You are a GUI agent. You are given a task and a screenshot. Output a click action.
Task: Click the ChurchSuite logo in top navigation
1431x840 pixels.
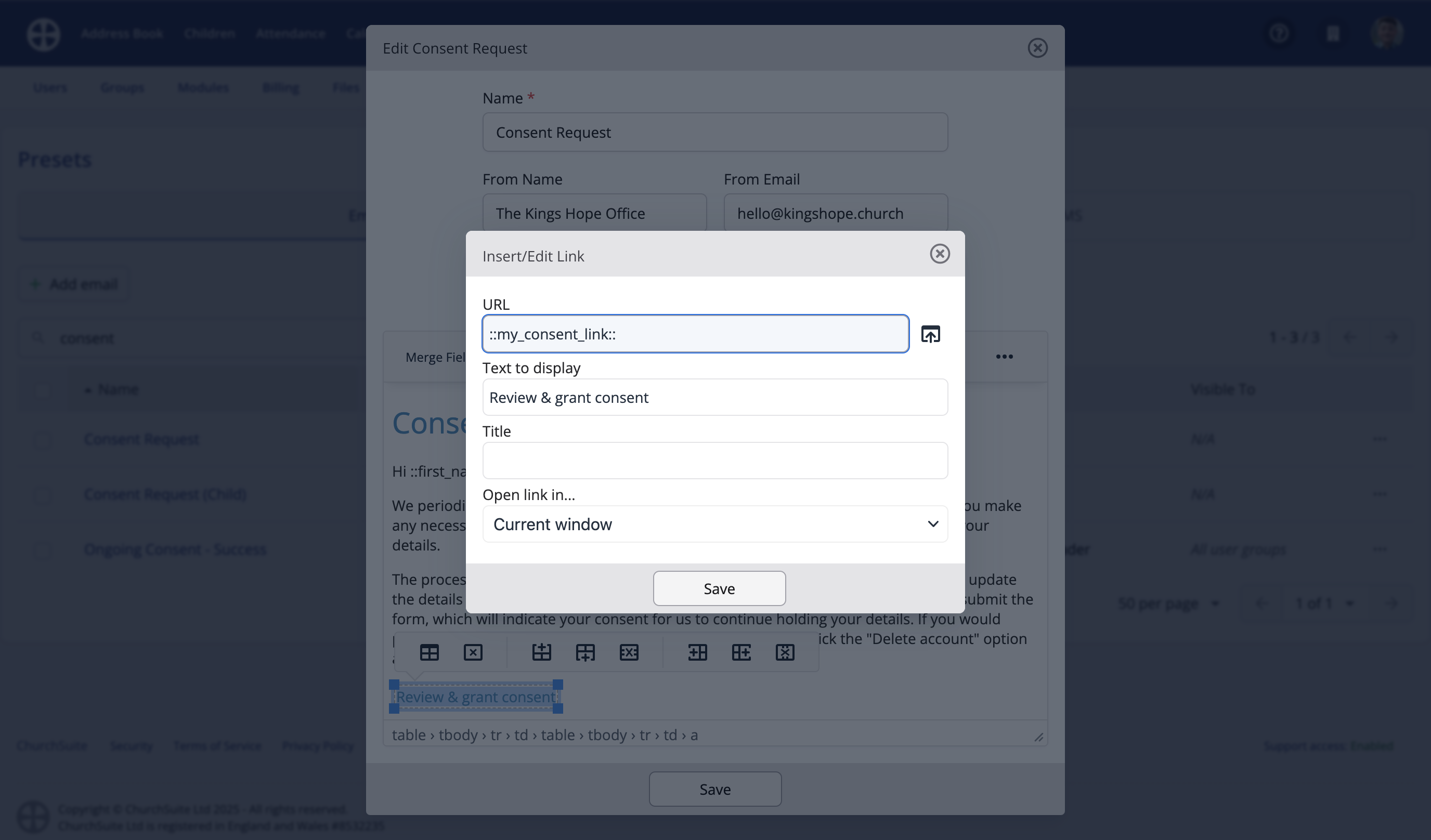[x=44, y=34]
